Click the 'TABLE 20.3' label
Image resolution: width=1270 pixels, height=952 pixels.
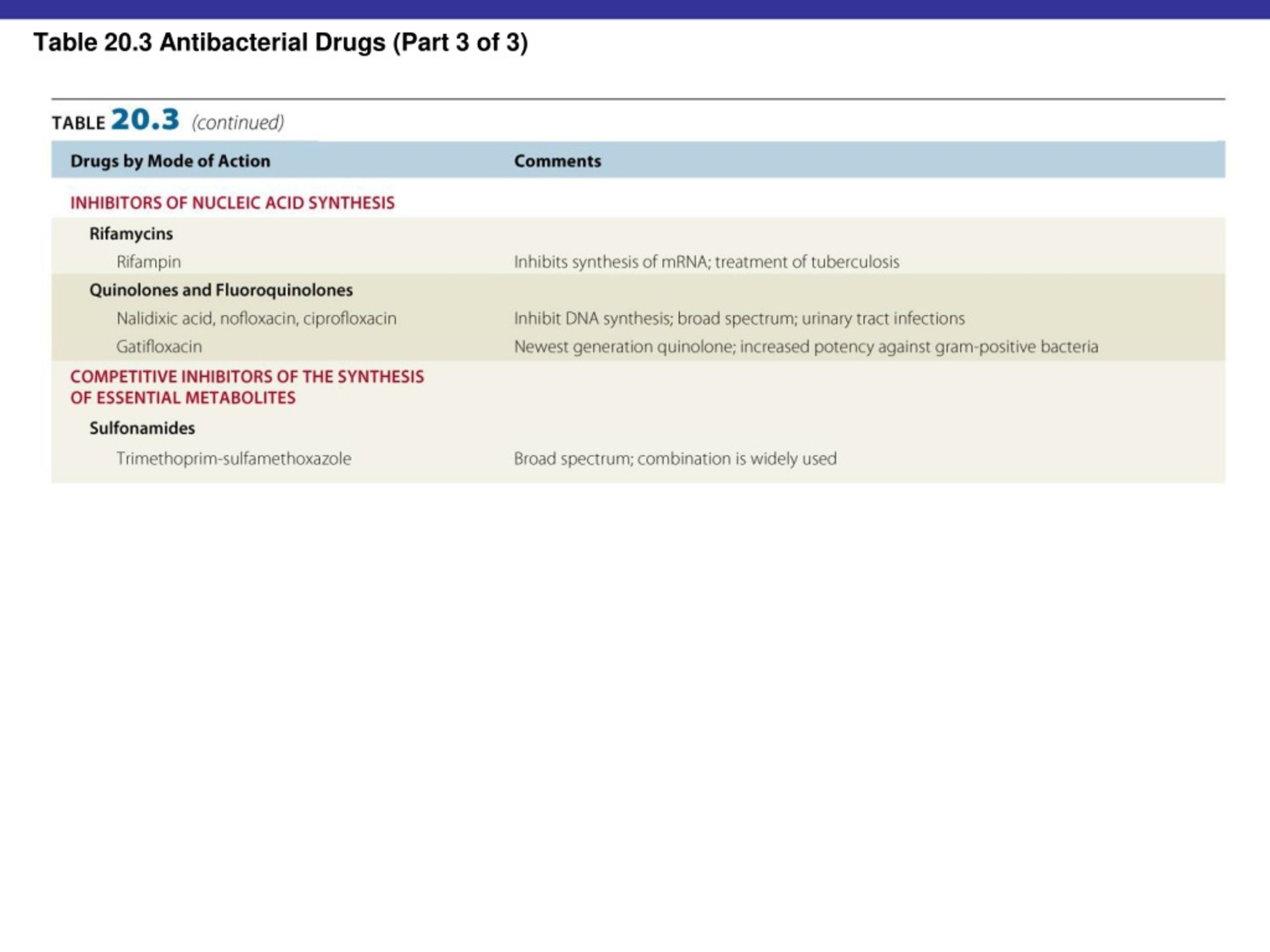[116, 120]
